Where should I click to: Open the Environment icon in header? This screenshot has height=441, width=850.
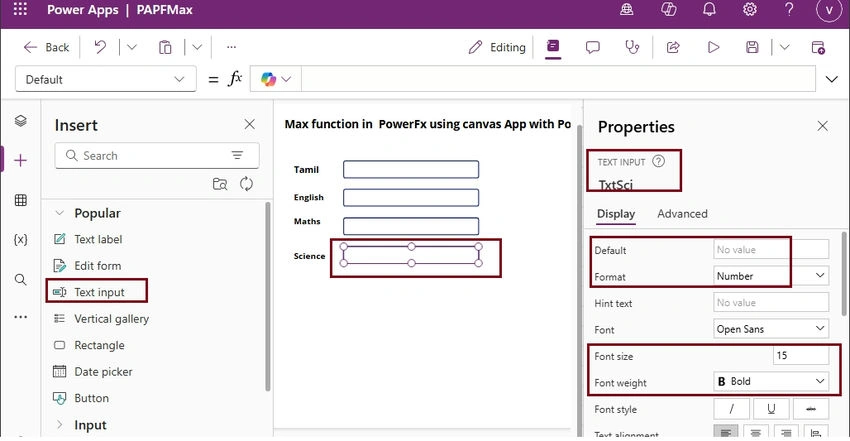click(x=627, y=9)
